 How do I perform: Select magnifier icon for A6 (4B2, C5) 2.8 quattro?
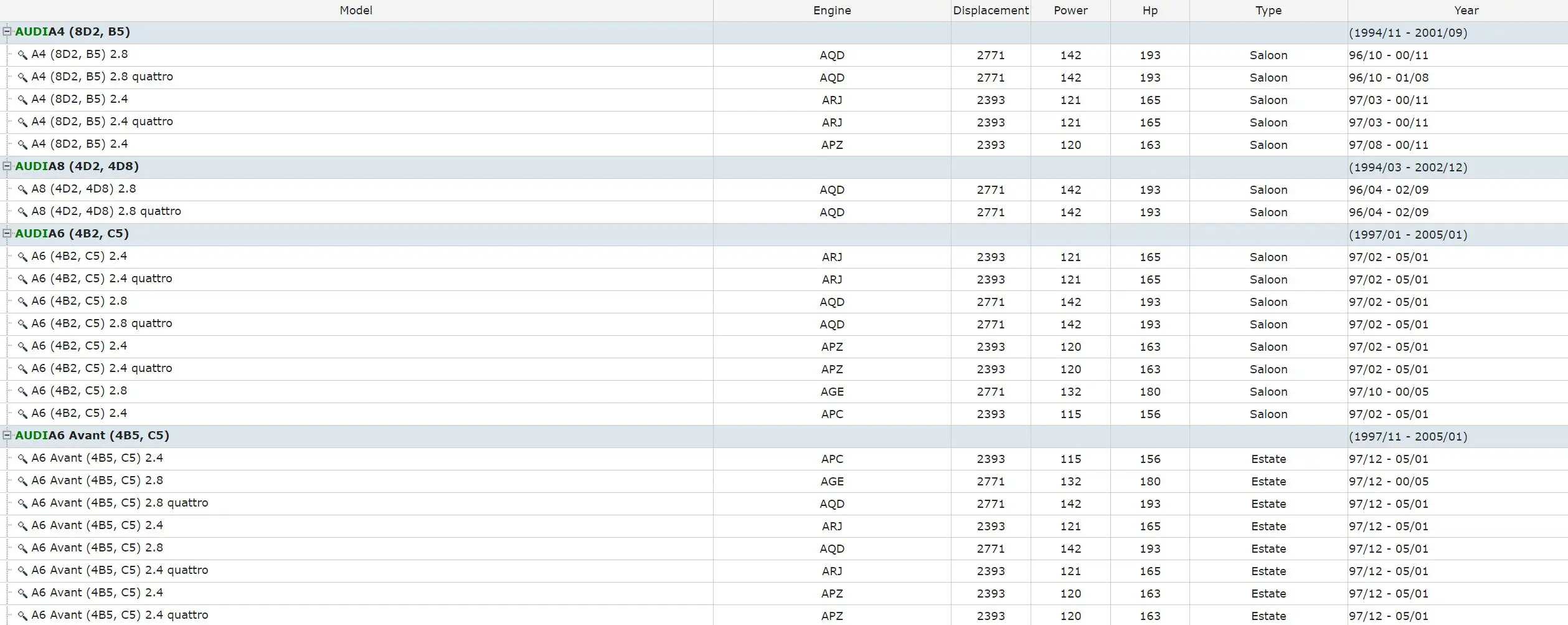(22, 324)
